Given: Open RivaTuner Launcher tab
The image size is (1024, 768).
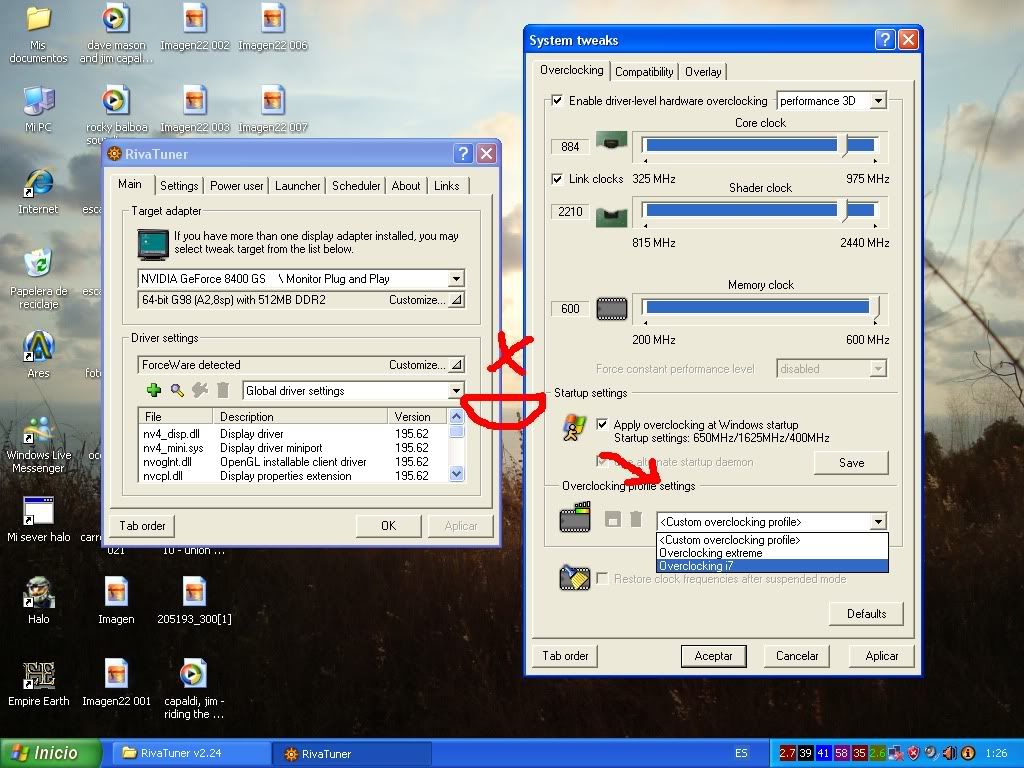Looking at the screenshot, I should point(298,185).
